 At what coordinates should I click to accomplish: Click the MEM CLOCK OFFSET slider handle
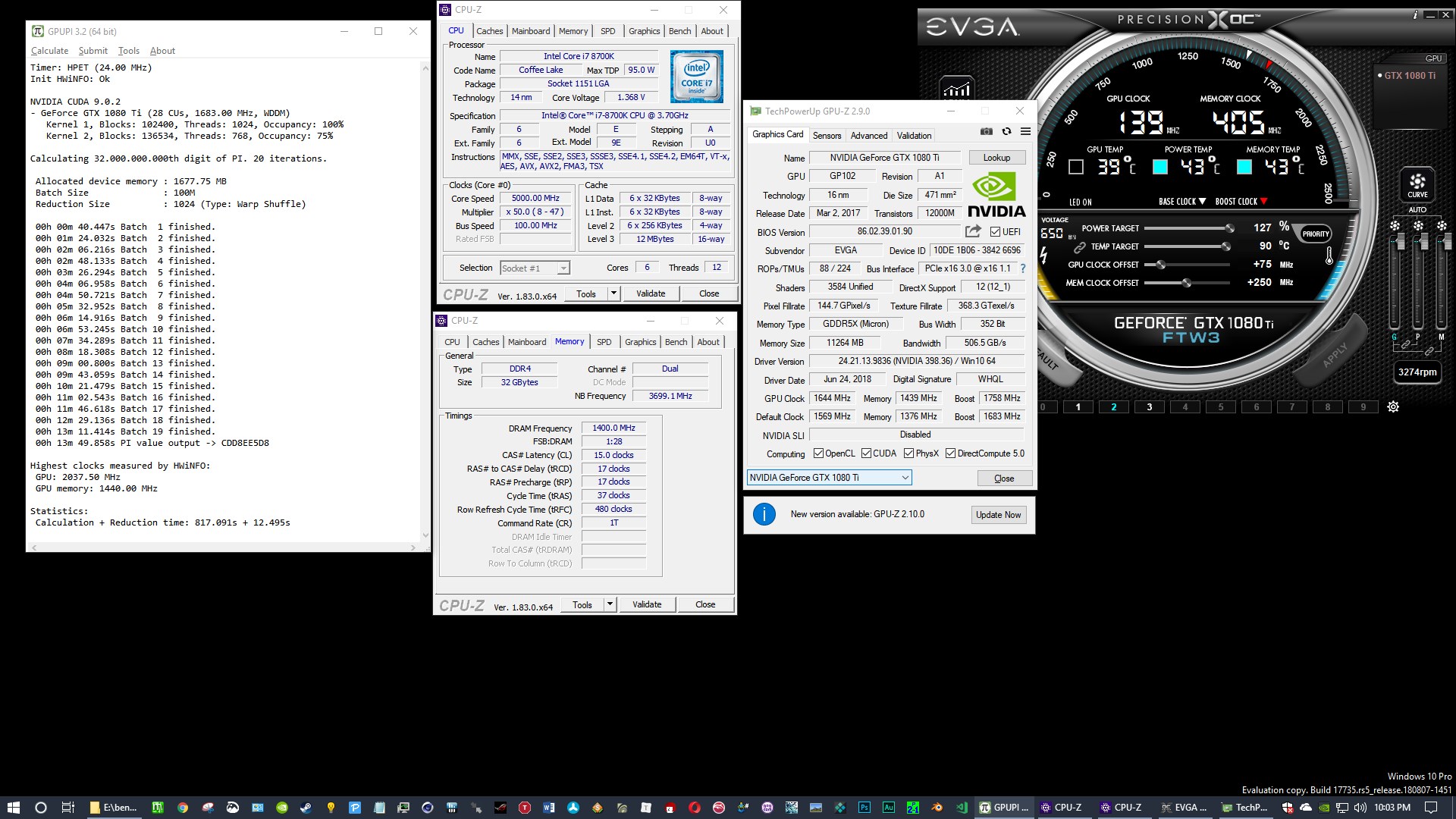(1187, 283)
